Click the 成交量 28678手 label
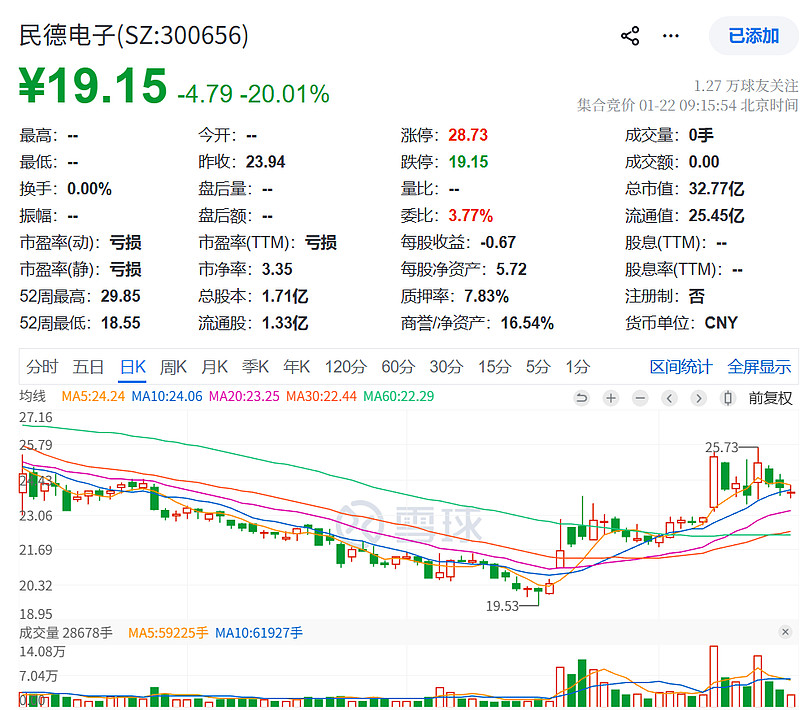Screen dimensions: 800x710 tap(66, 633)
